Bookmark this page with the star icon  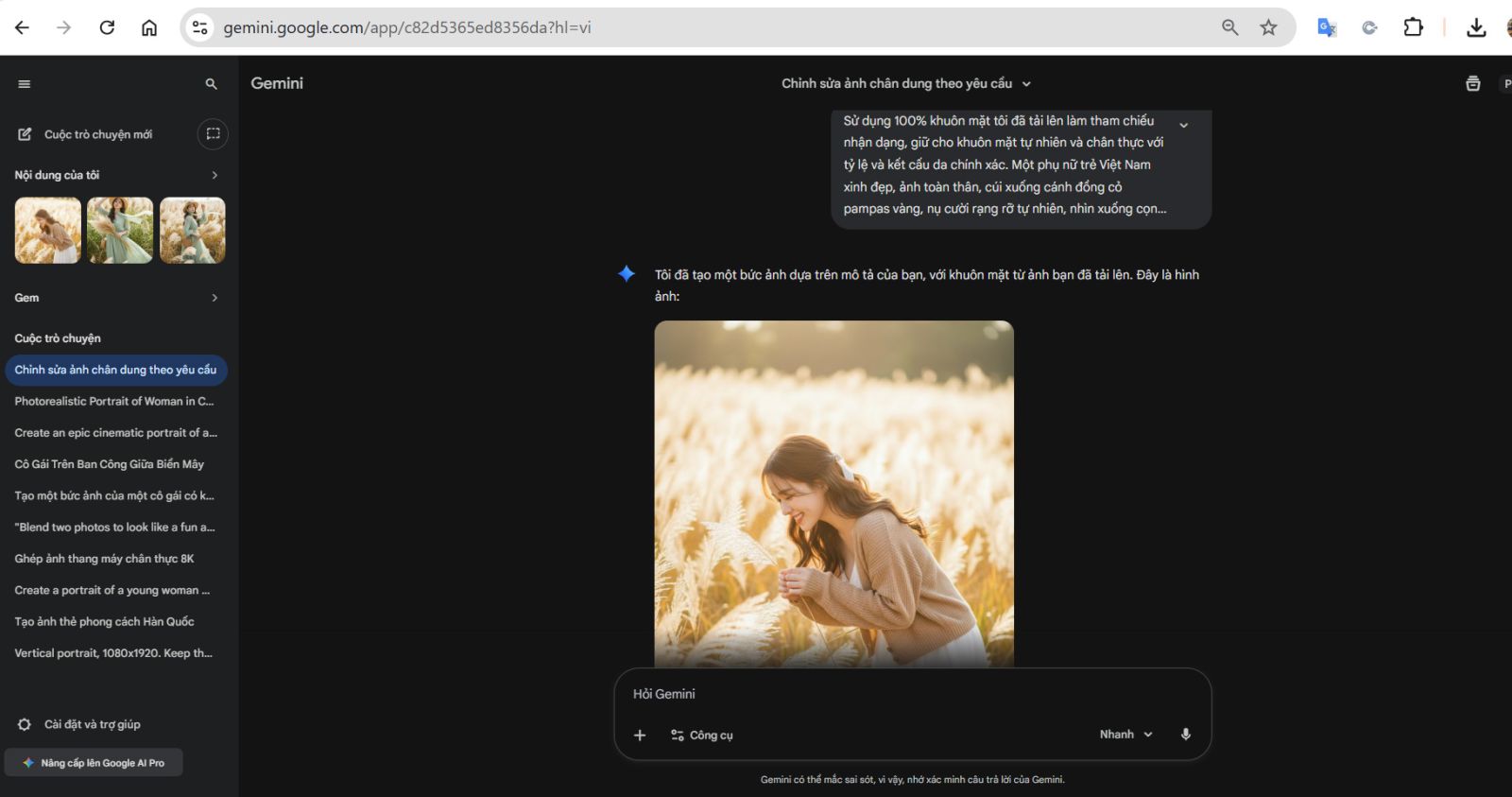pyautogui.click(x=1268, y=27)
